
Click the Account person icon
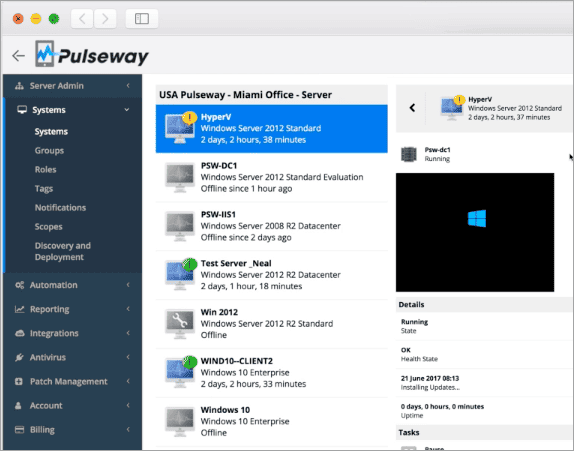click(18, 406)
